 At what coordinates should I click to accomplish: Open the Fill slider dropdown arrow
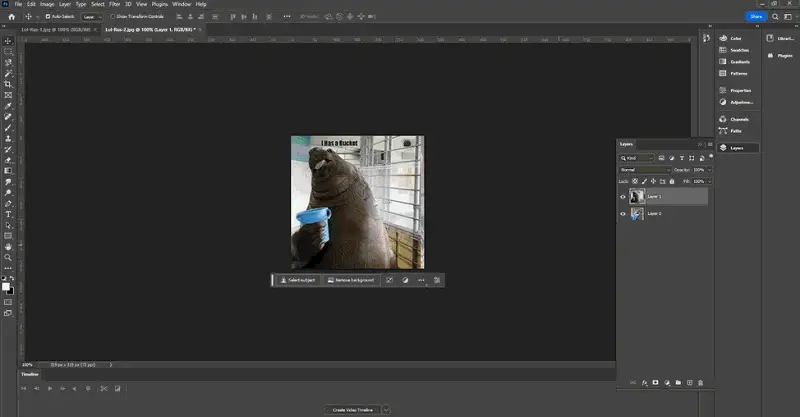710,181
